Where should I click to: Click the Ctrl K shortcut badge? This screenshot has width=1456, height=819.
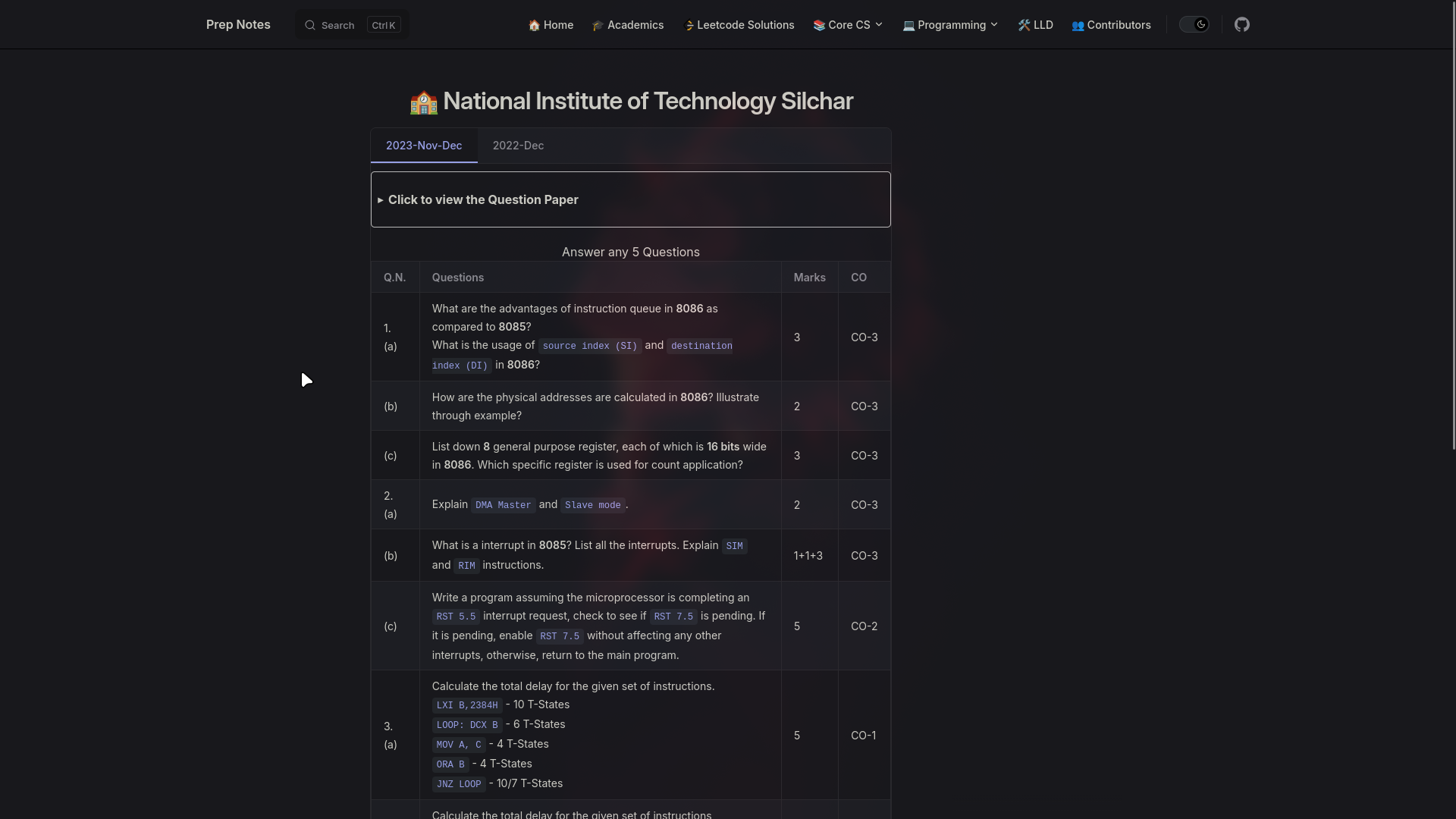[x=384, y=25]
